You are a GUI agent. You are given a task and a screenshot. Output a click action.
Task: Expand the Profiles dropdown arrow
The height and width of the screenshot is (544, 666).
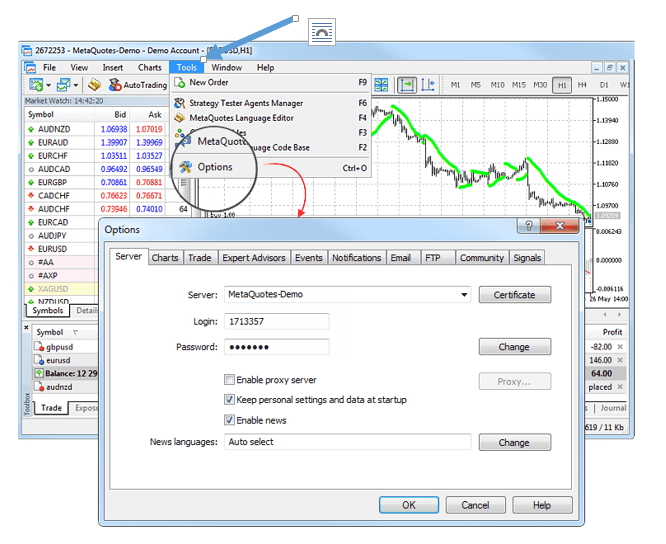76,85
